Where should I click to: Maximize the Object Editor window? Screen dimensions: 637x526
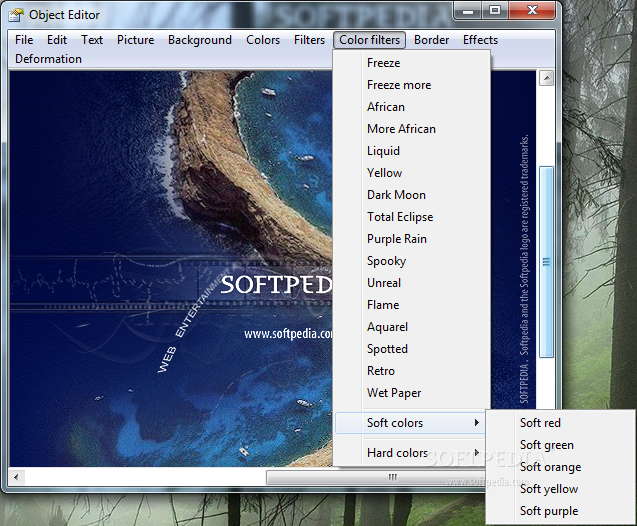[495, 11]
